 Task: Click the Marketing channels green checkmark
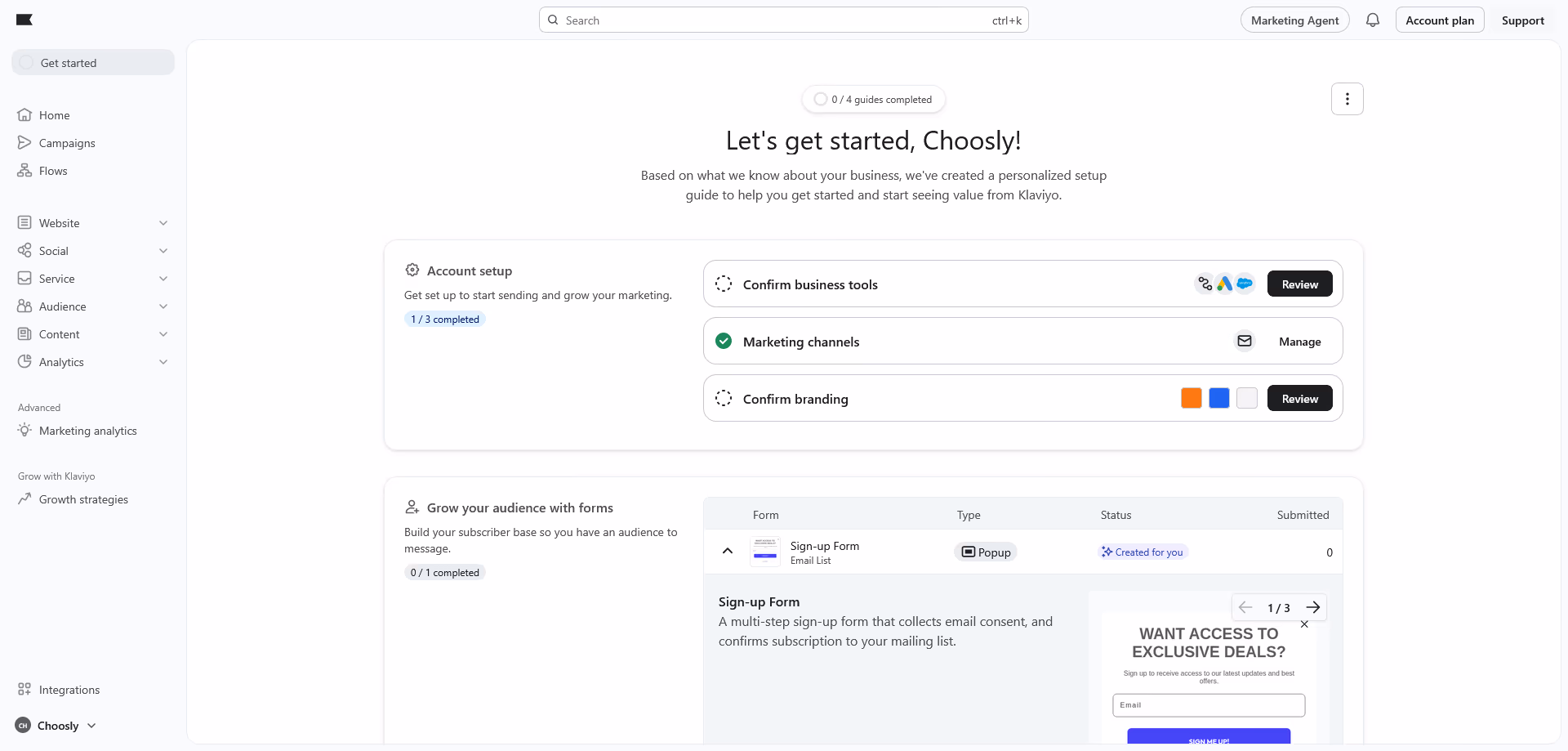(x=724, y=341)
